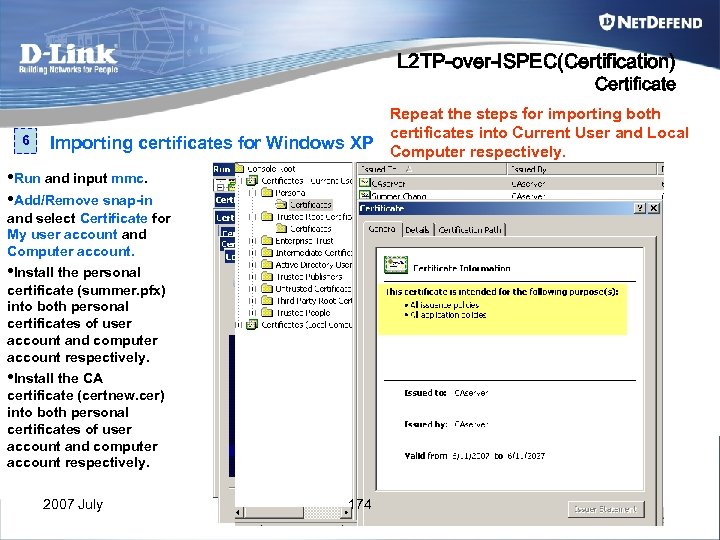The width and height of the screenshot is (720, 540).
Task: Switch to the General tab
Action: 382,229
